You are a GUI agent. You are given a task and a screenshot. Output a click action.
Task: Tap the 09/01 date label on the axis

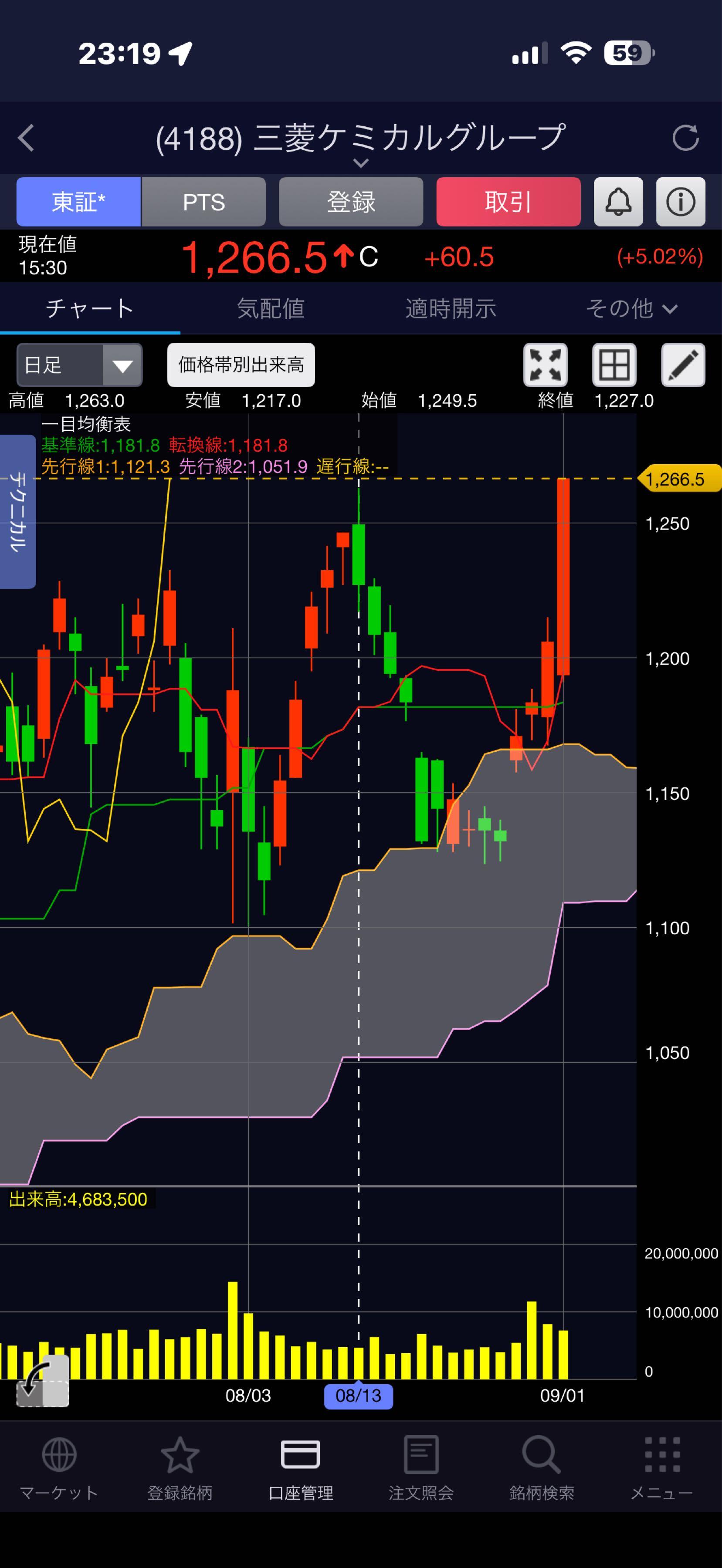click(x=563, y=1395)
